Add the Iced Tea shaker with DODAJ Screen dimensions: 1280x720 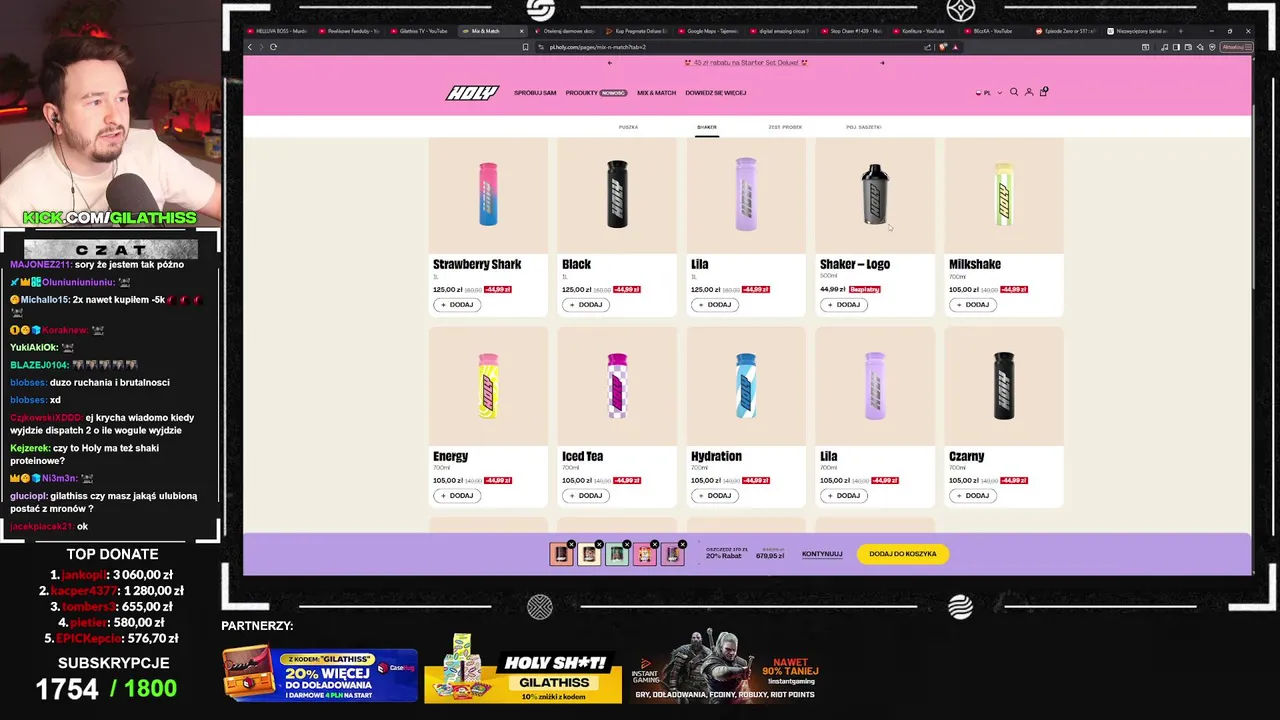coord(586,496)
